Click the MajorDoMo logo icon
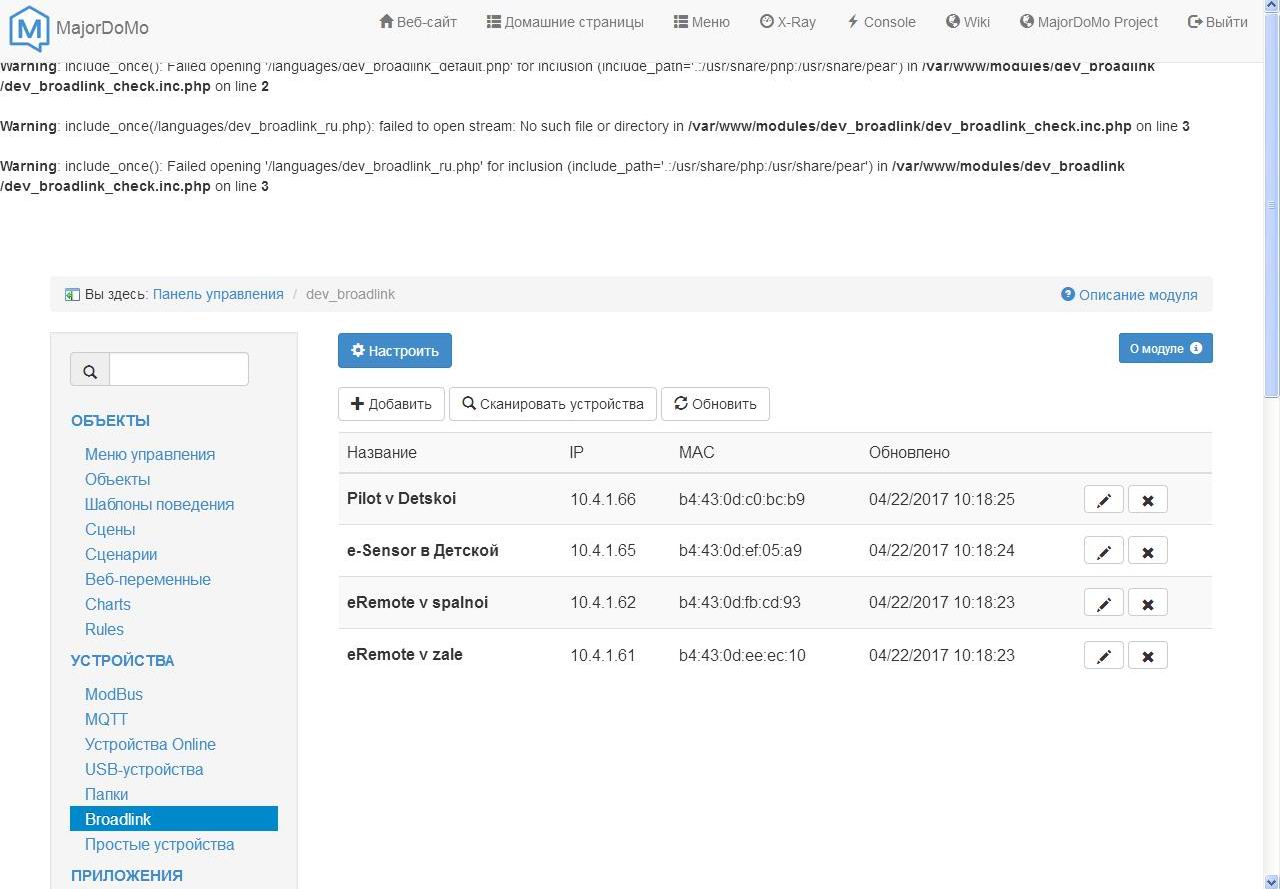1280x889 pixels. point(29,28)
